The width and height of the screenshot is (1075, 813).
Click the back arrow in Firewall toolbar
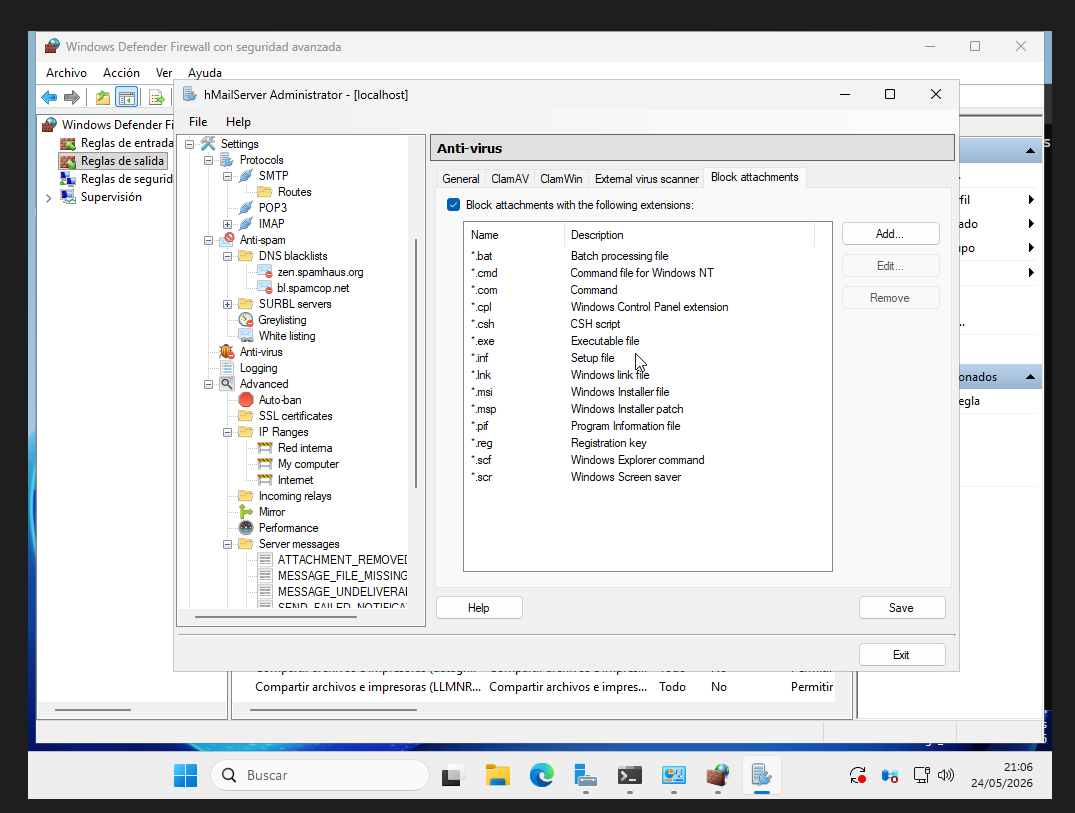pos(49,97)
